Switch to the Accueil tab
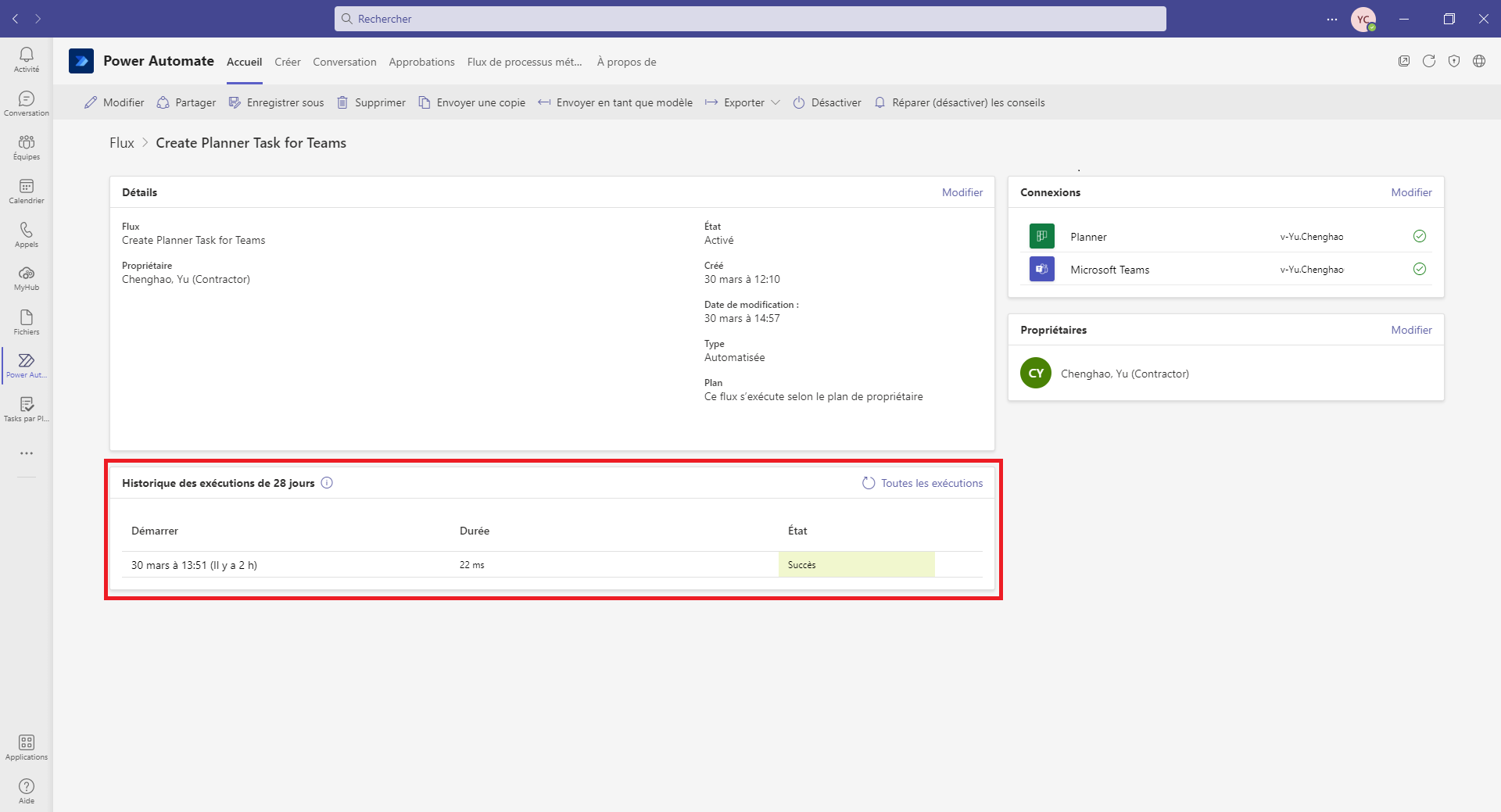Viewport: 1501px width, 812px height. point(244,62)
